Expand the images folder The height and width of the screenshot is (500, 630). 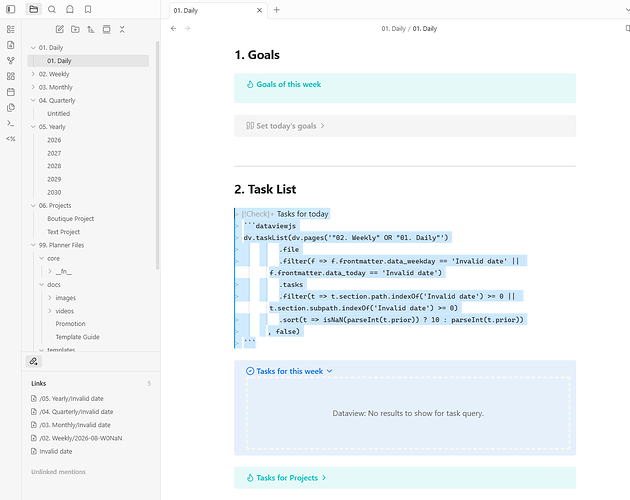50,298
